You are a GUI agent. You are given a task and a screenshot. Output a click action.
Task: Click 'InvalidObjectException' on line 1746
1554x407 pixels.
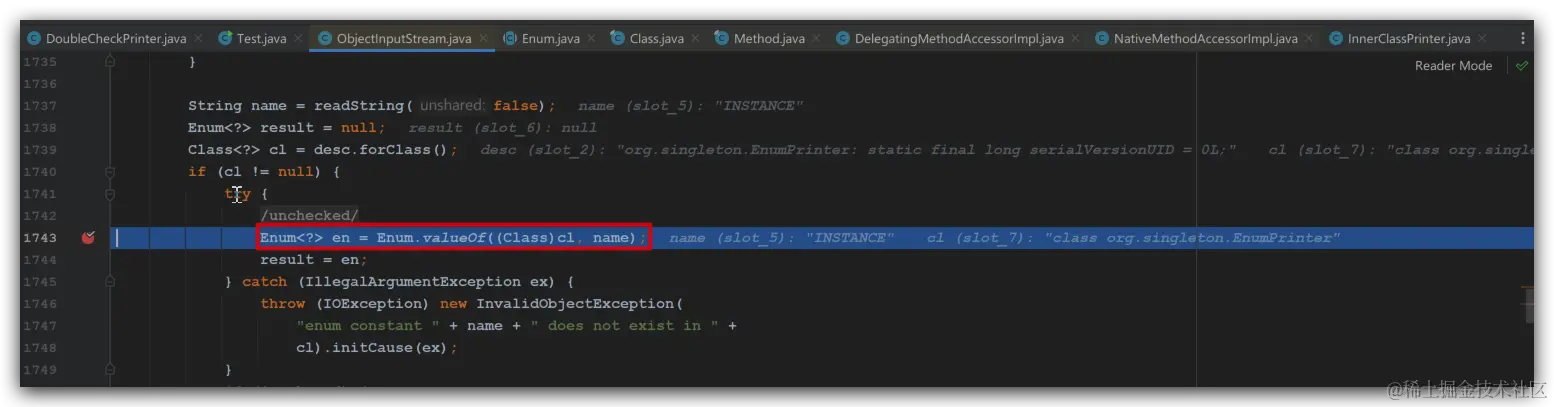574,304
